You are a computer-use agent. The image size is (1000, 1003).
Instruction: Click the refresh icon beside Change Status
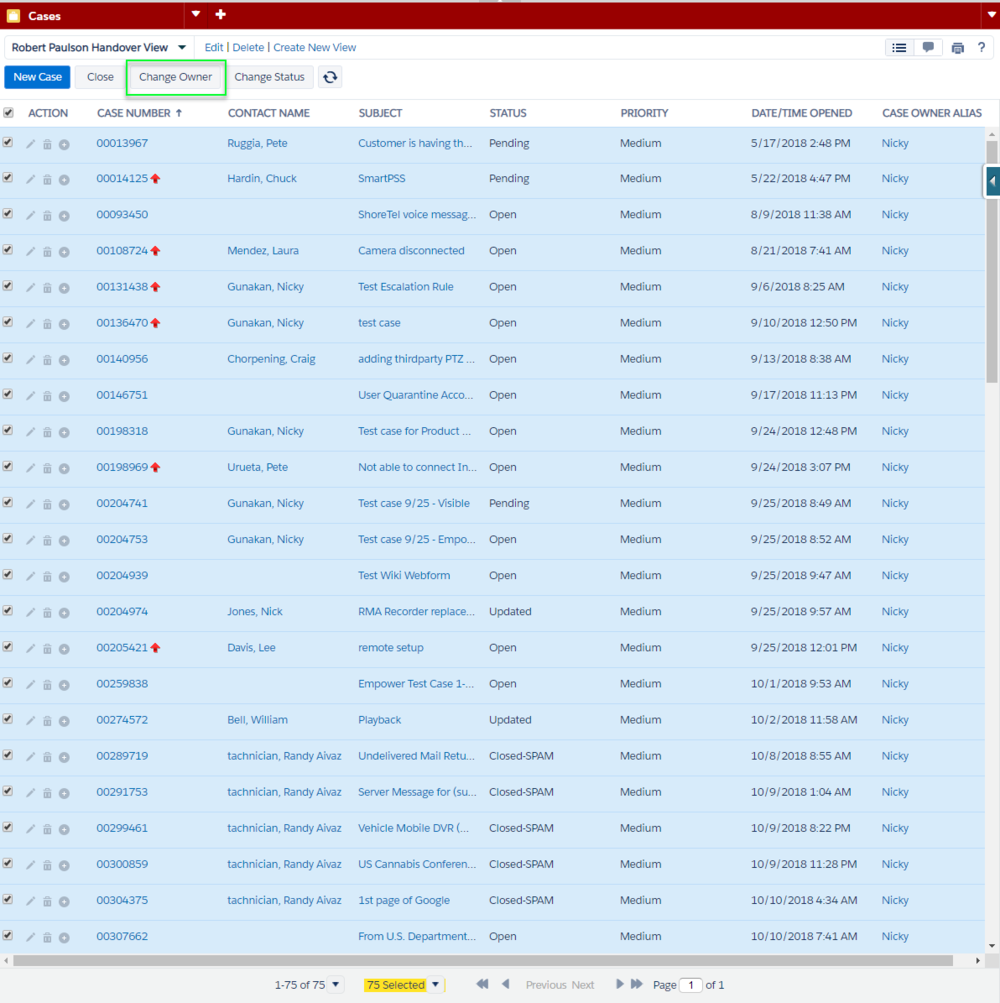point(330,77)
